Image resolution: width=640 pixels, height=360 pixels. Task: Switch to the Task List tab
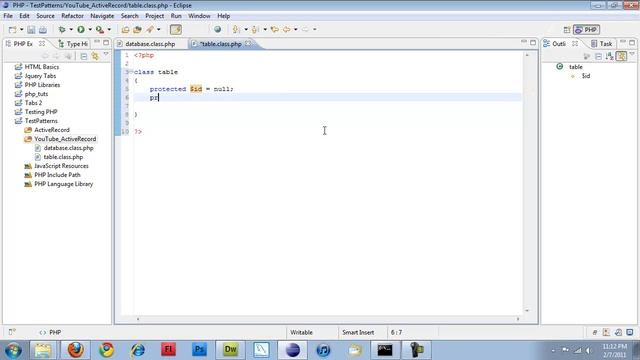pos(602,44)
